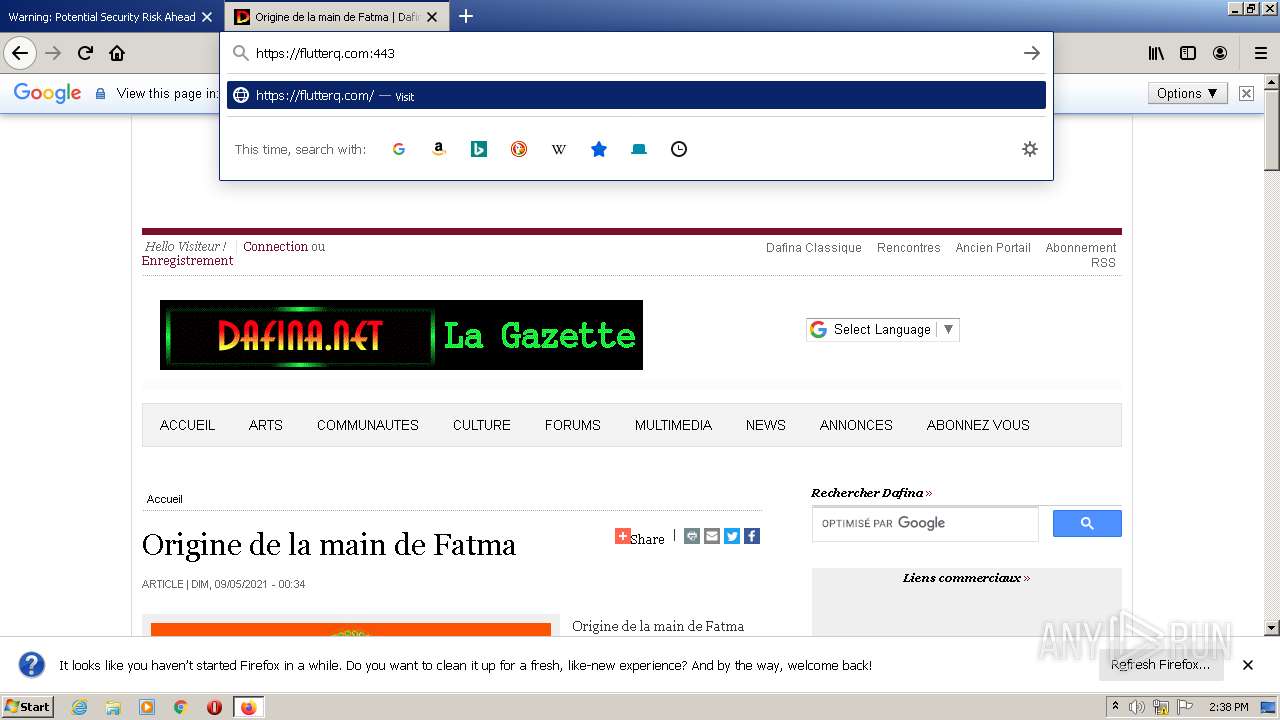
Task: Go back to the previous page
Action: pos(20,53)
